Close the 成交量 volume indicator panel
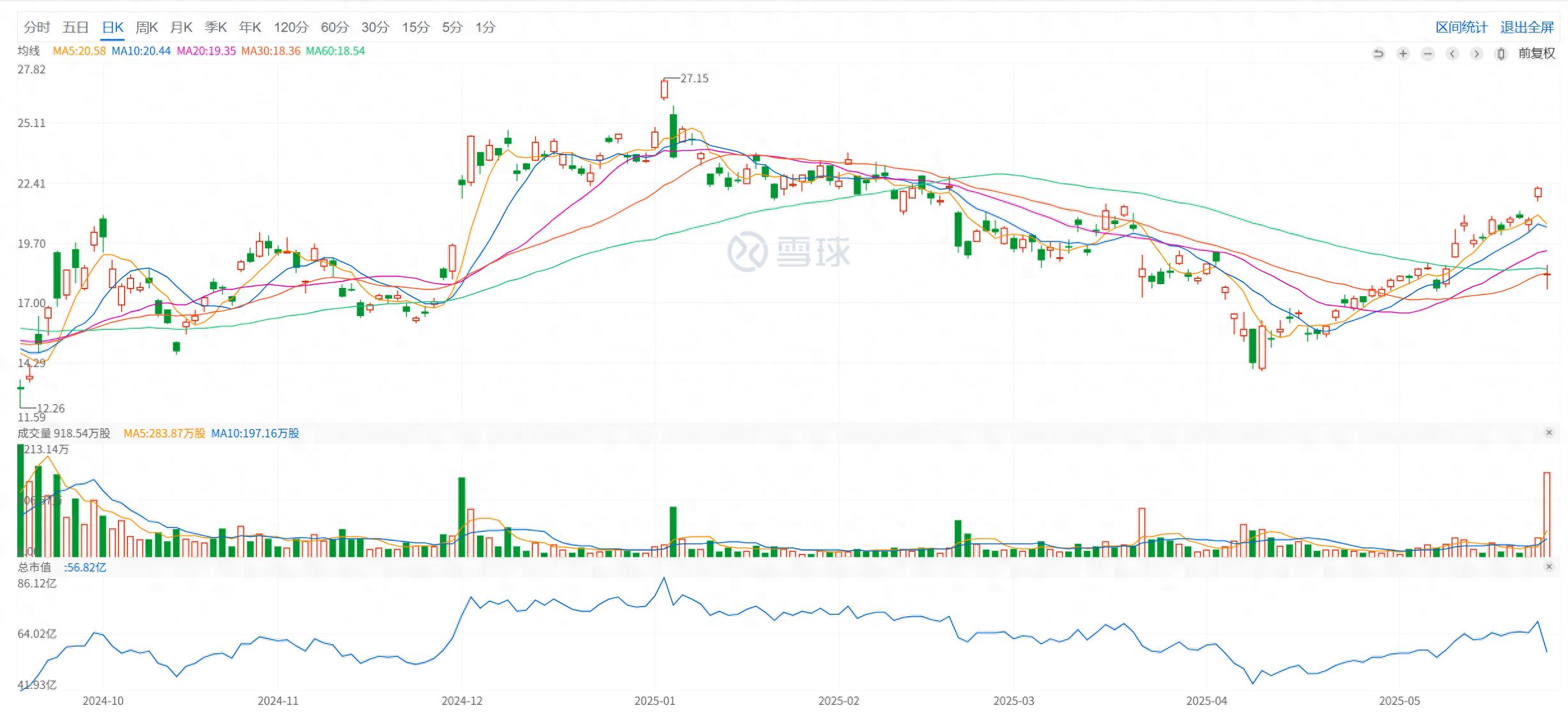 point(1549,433)
